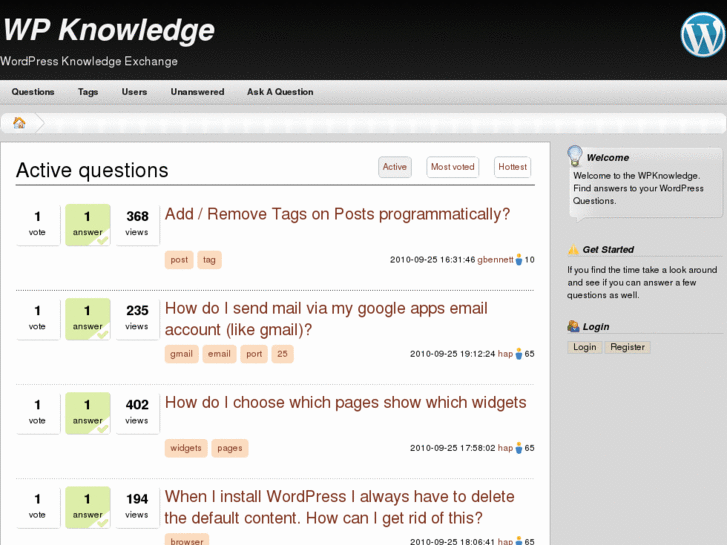Screen dimensions: 727x545
Task: Open the WP Knowledge site title
Action: (x=109, y=30)
